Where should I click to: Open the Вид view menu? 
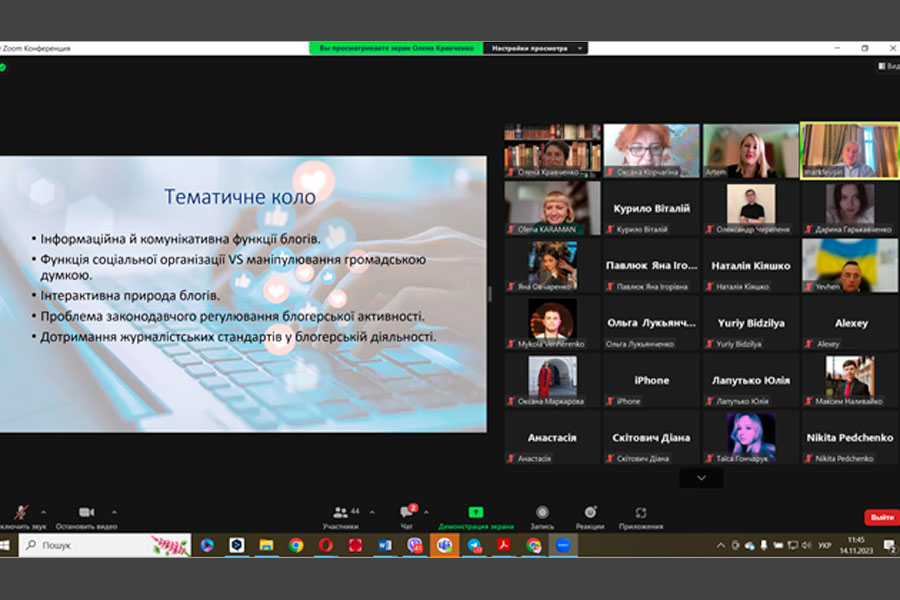pyautogui.click(x=888, y=67)
